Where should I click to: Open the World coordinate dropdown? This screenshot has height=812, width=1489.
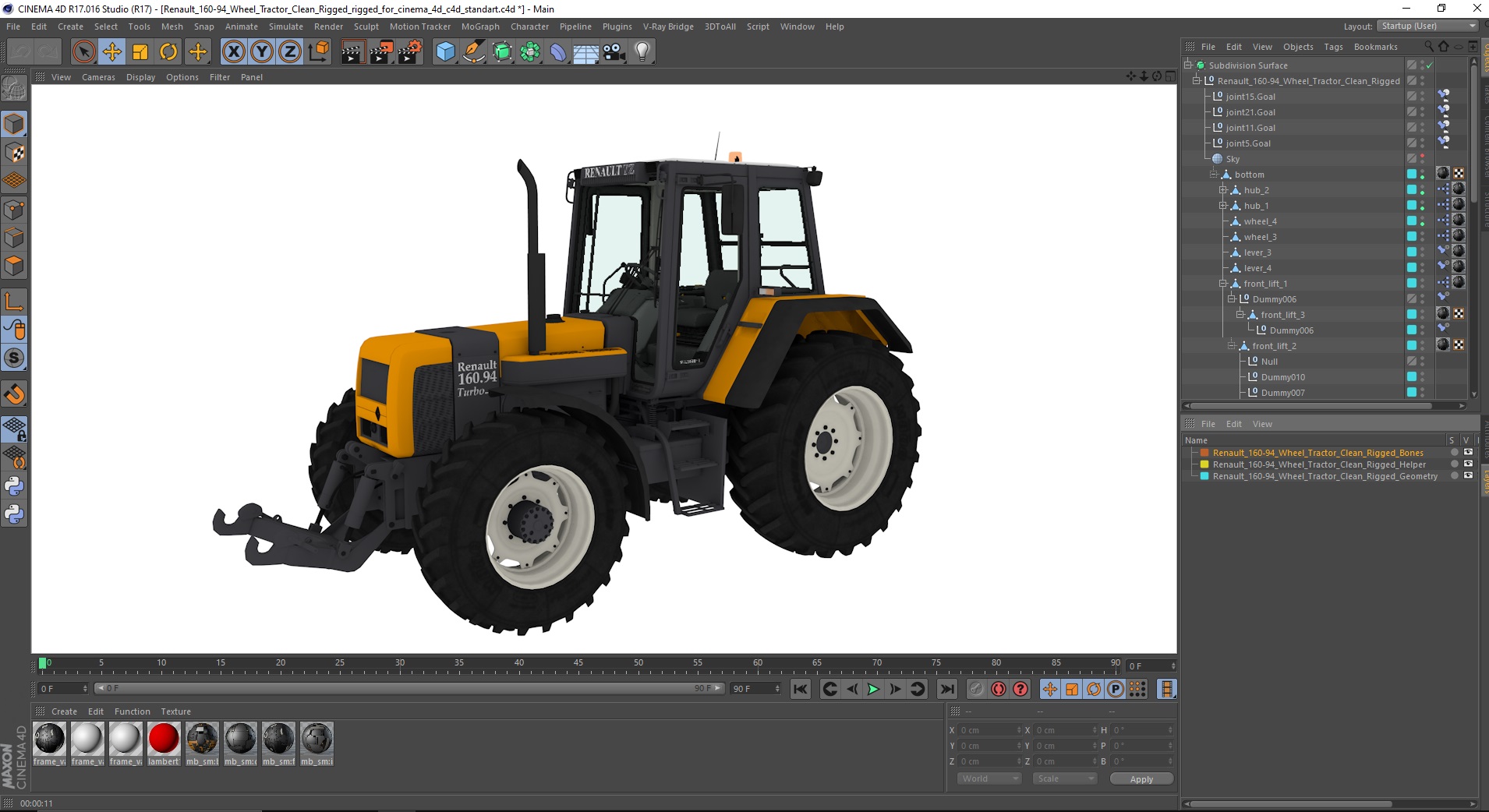[989, 778]
